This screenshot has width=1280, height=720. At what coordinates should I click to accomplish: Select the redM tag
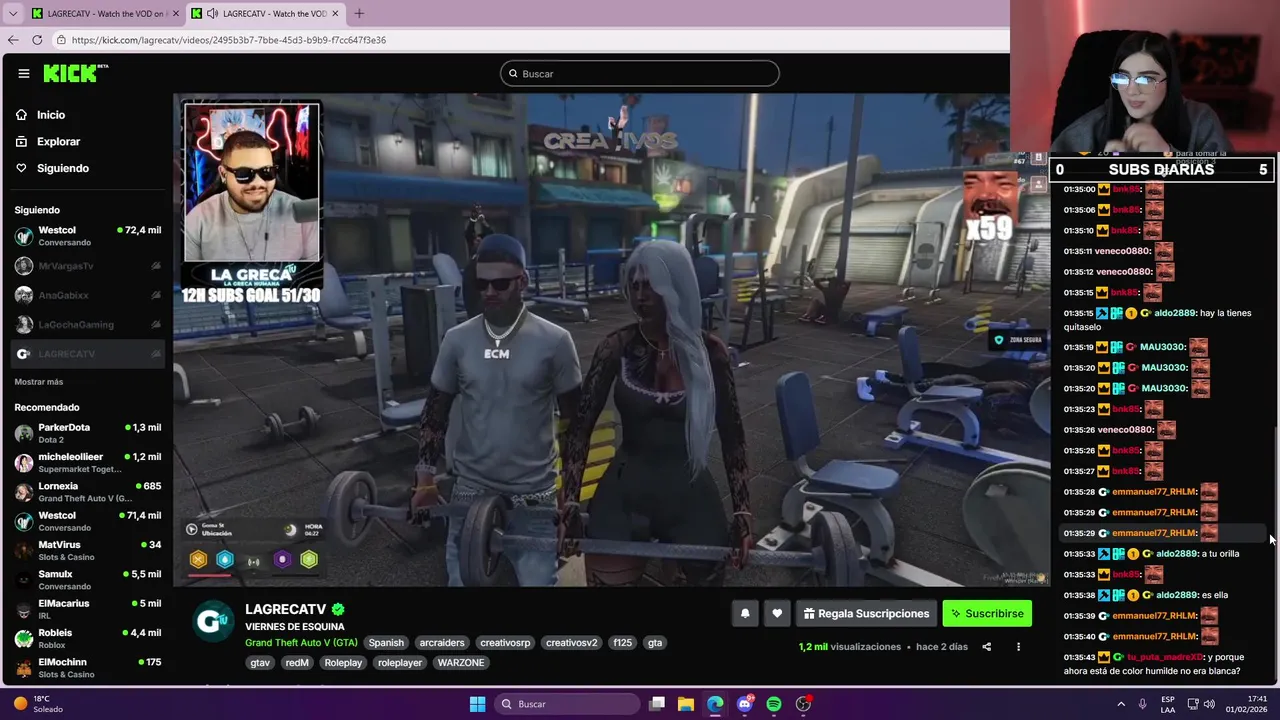(x=297, y=663)
